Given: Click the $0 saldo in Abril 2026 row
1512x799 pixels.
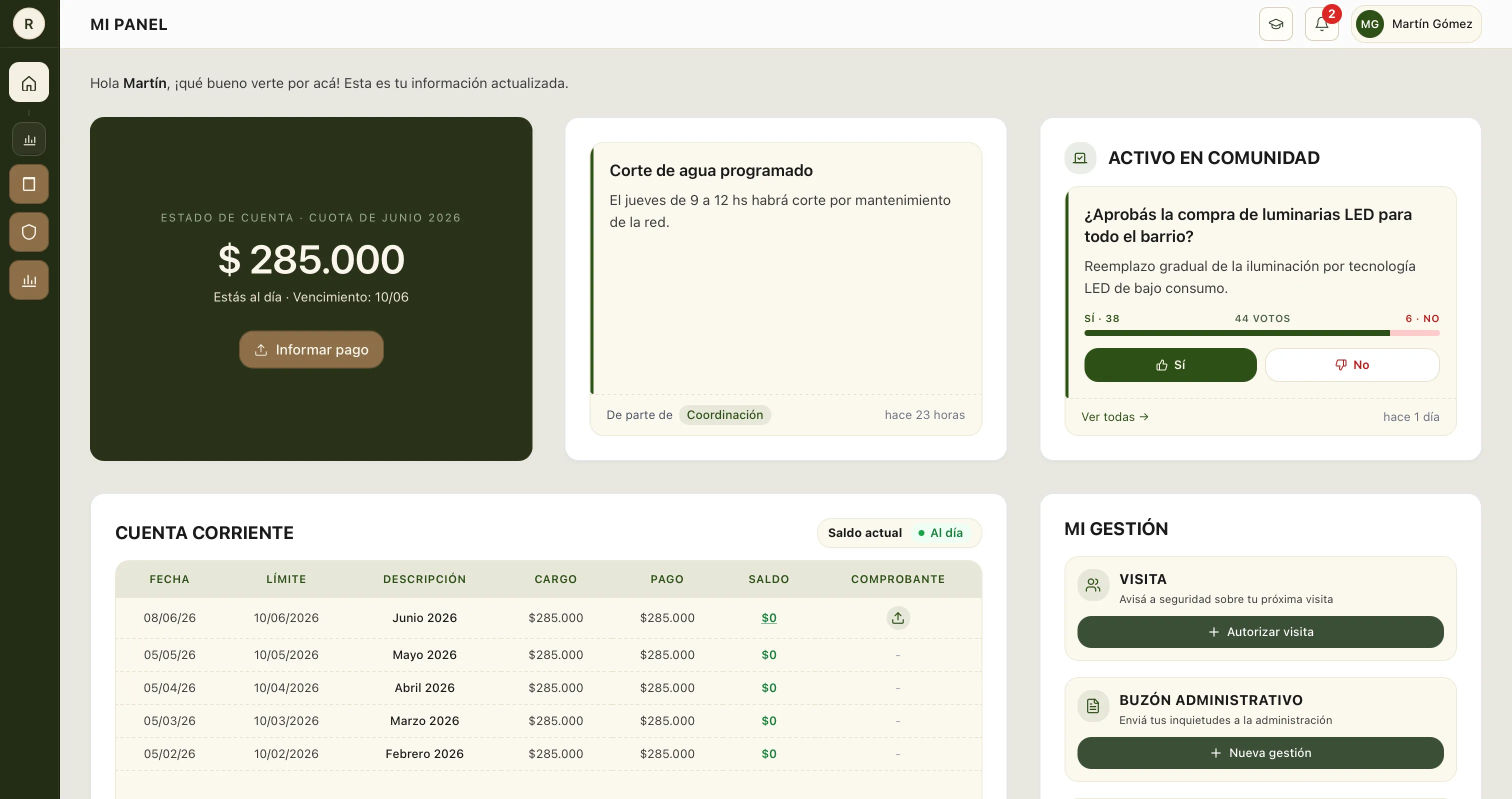Looking at the screenshot, I should (x=768, y=688).
